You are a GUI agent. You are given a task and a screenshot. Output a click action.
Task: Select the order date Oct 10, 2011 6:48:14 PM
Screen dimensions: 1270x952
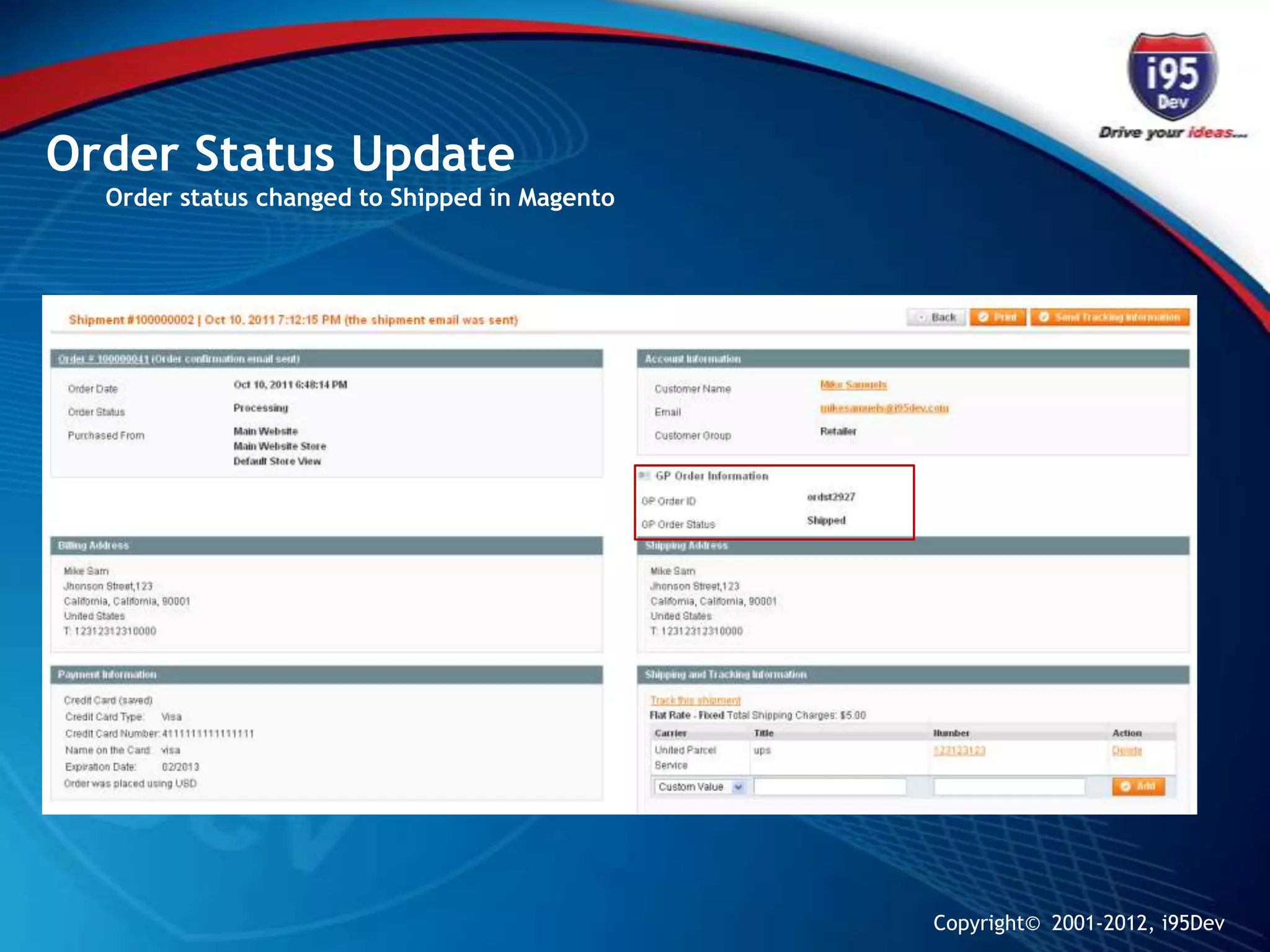click(290, 385)
